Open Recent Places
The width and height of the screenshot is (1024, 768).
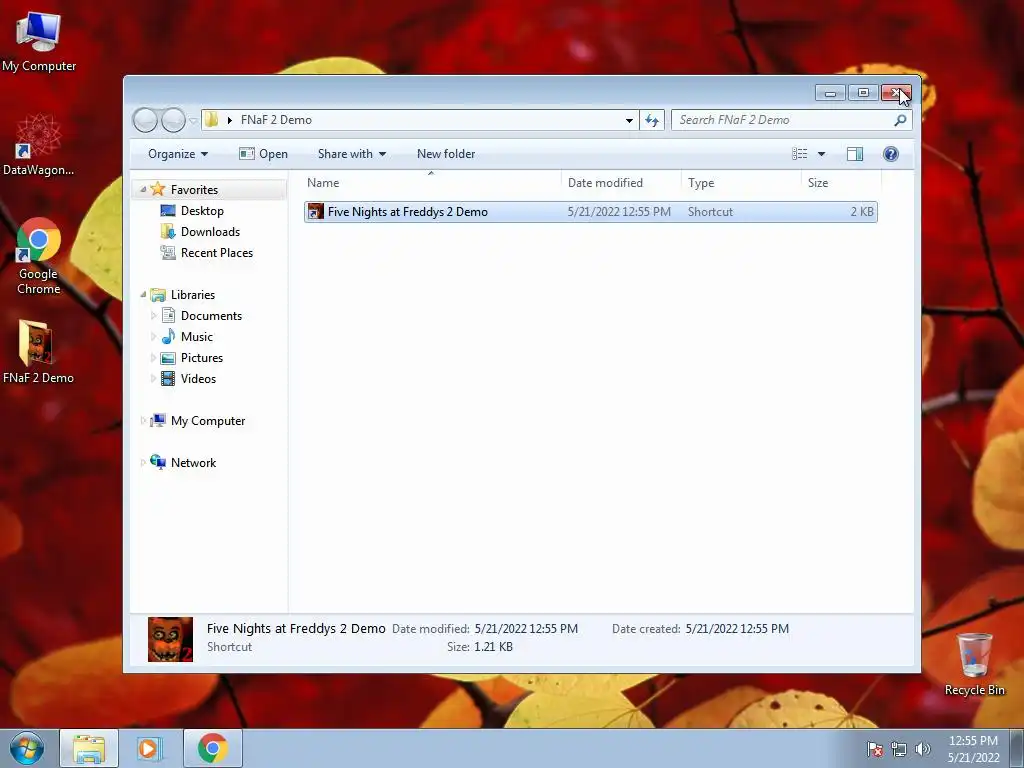(x=216, y=253)
